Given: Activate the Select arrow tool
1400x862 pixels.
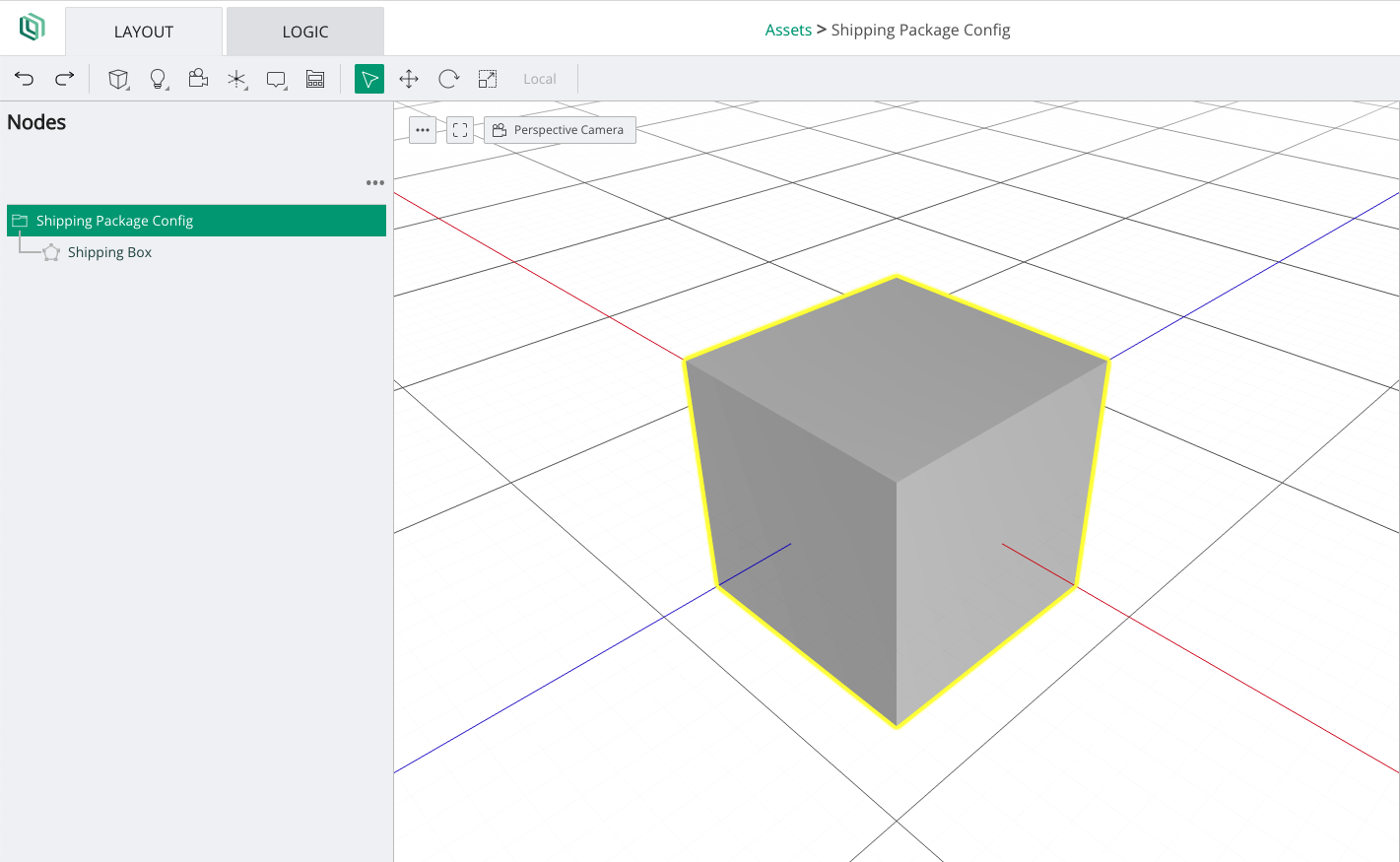Looking at the screenshot, I should coord(369,79).
